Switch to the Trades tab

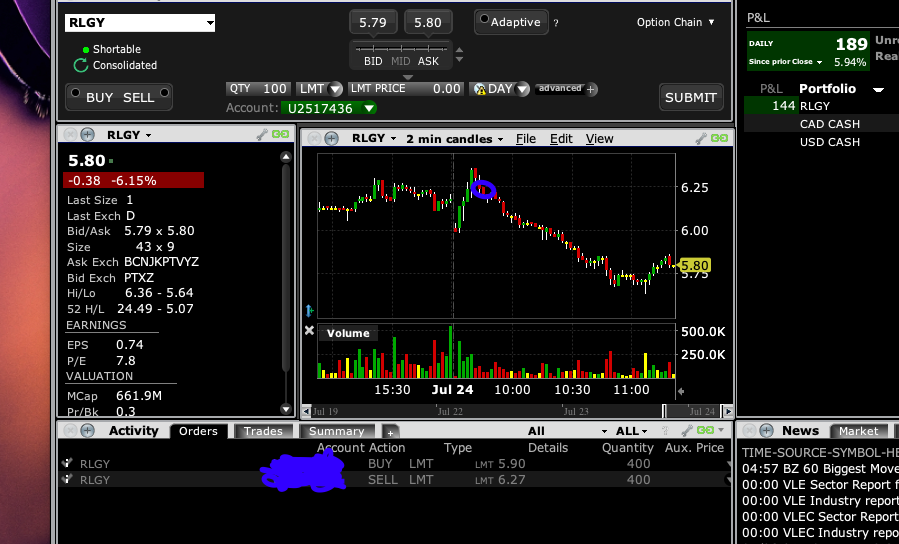point(263,431)
